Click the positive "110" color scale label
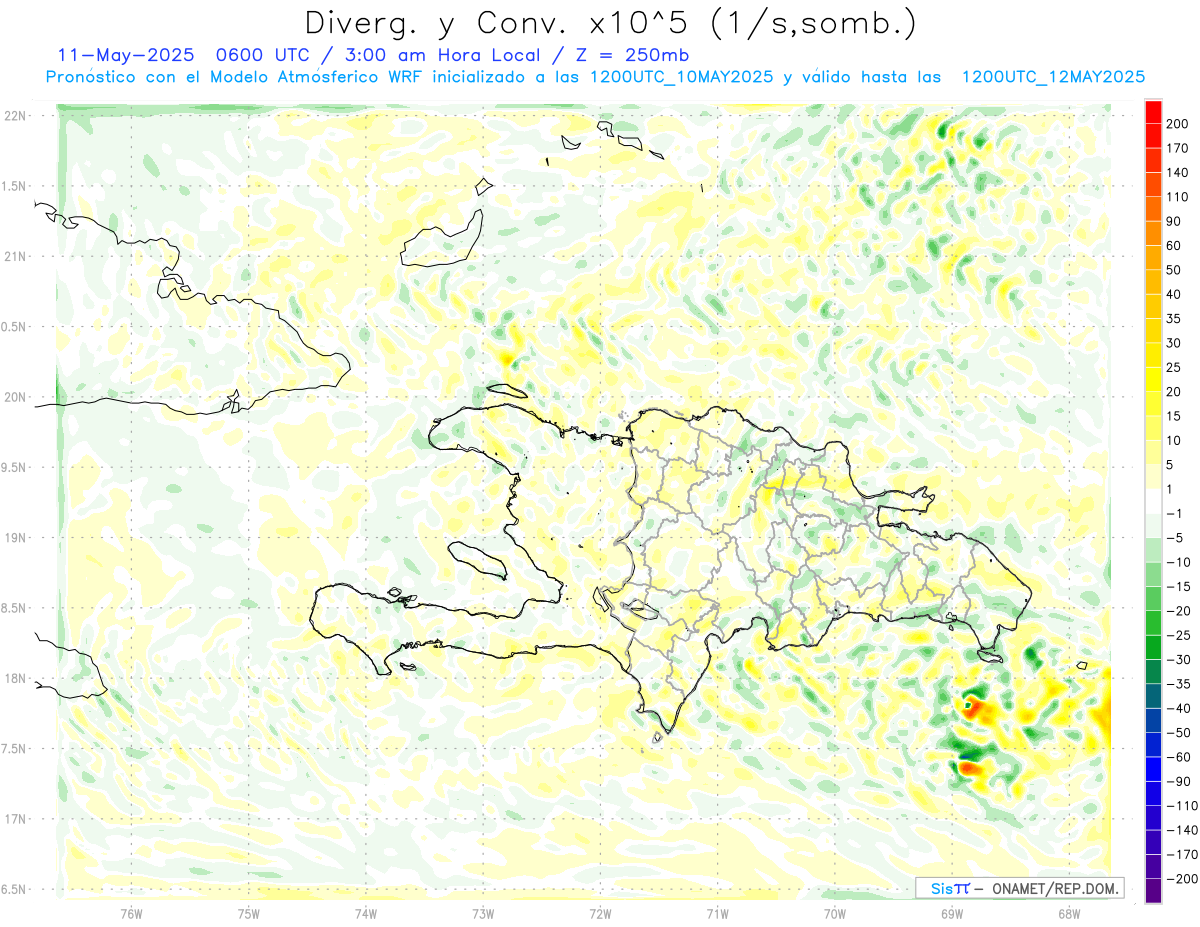 point(1179,197)
